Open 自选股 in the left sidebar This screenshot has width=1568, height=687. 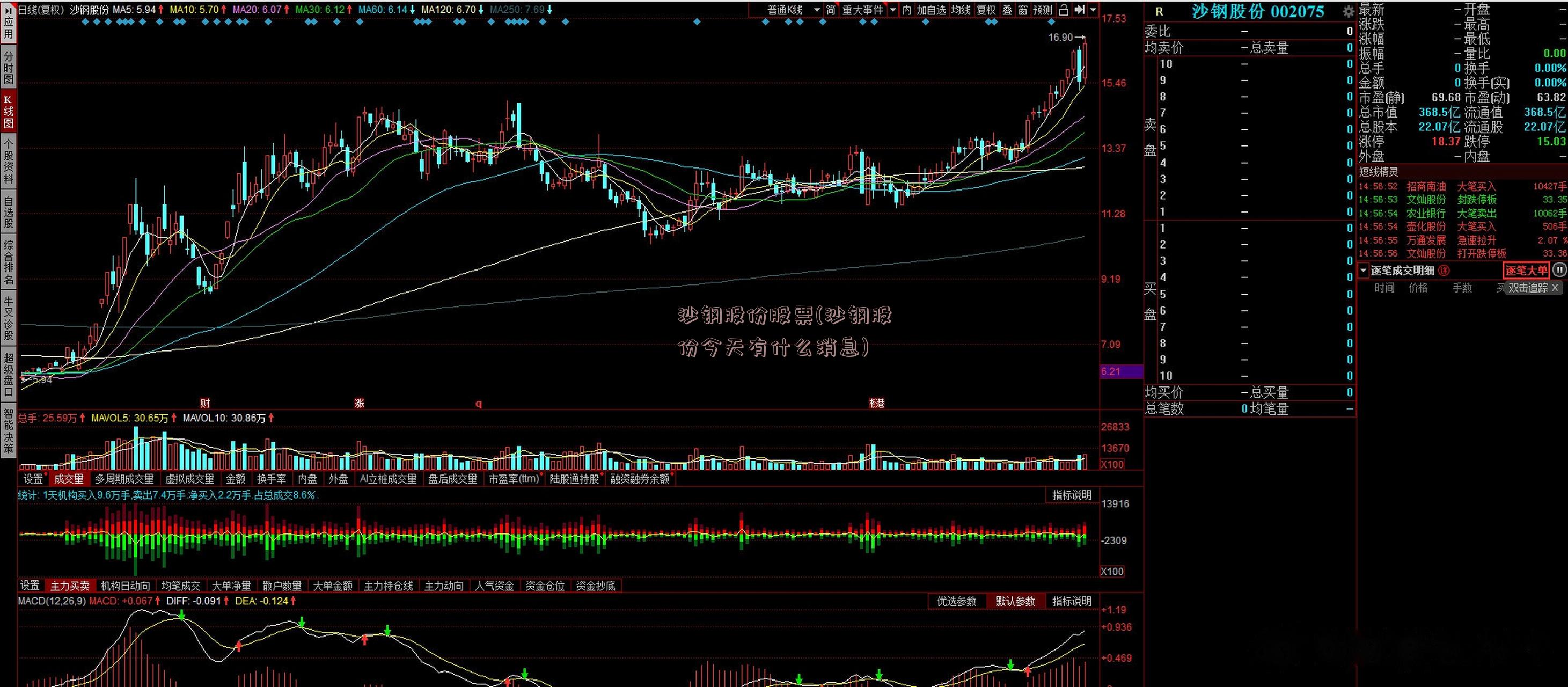coord(8,212)
